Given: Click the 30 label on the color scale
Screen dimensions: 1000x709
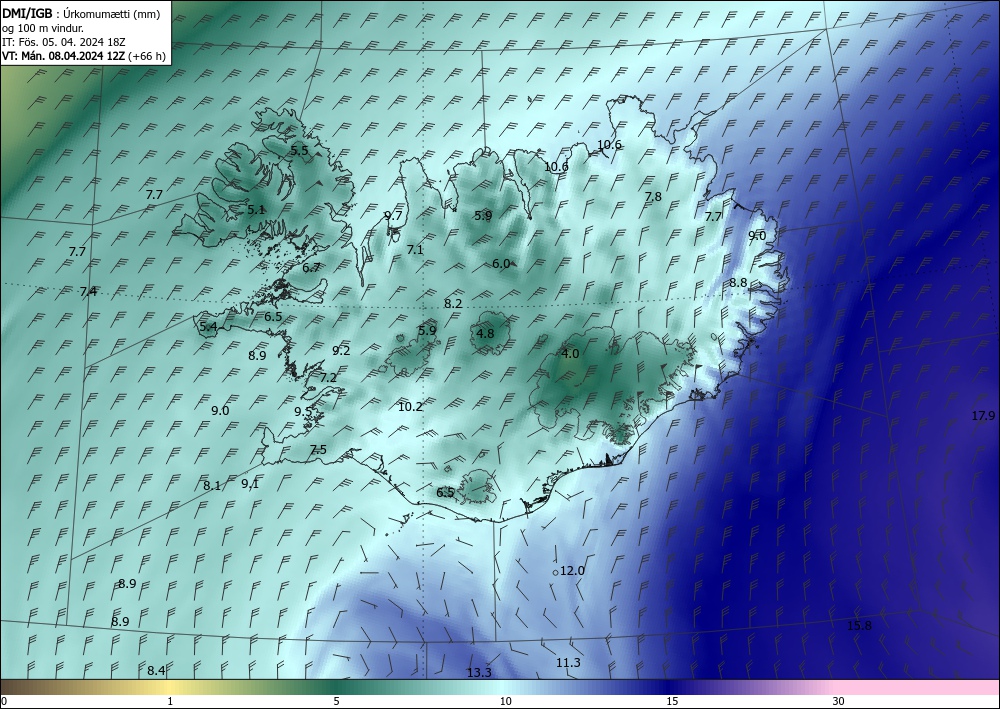Looking at the screenshot, I should pyautogui.click(x=839, y=701).
